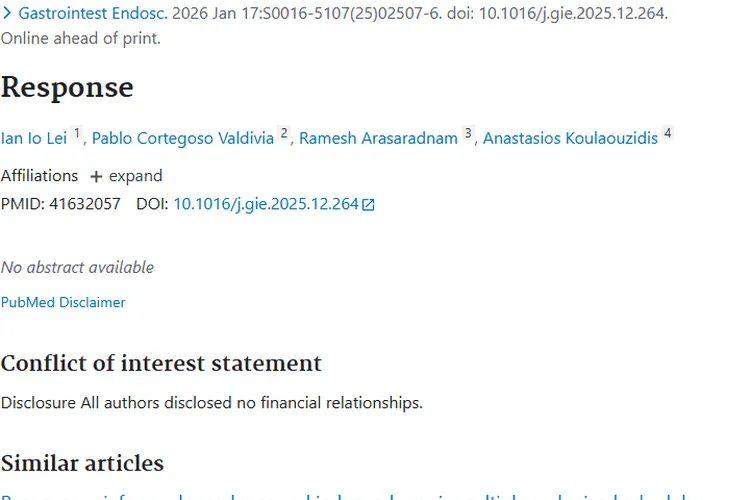750x500 pixels.
Task: Open author Ian Io Lei's link
Action: click(33, 138)
